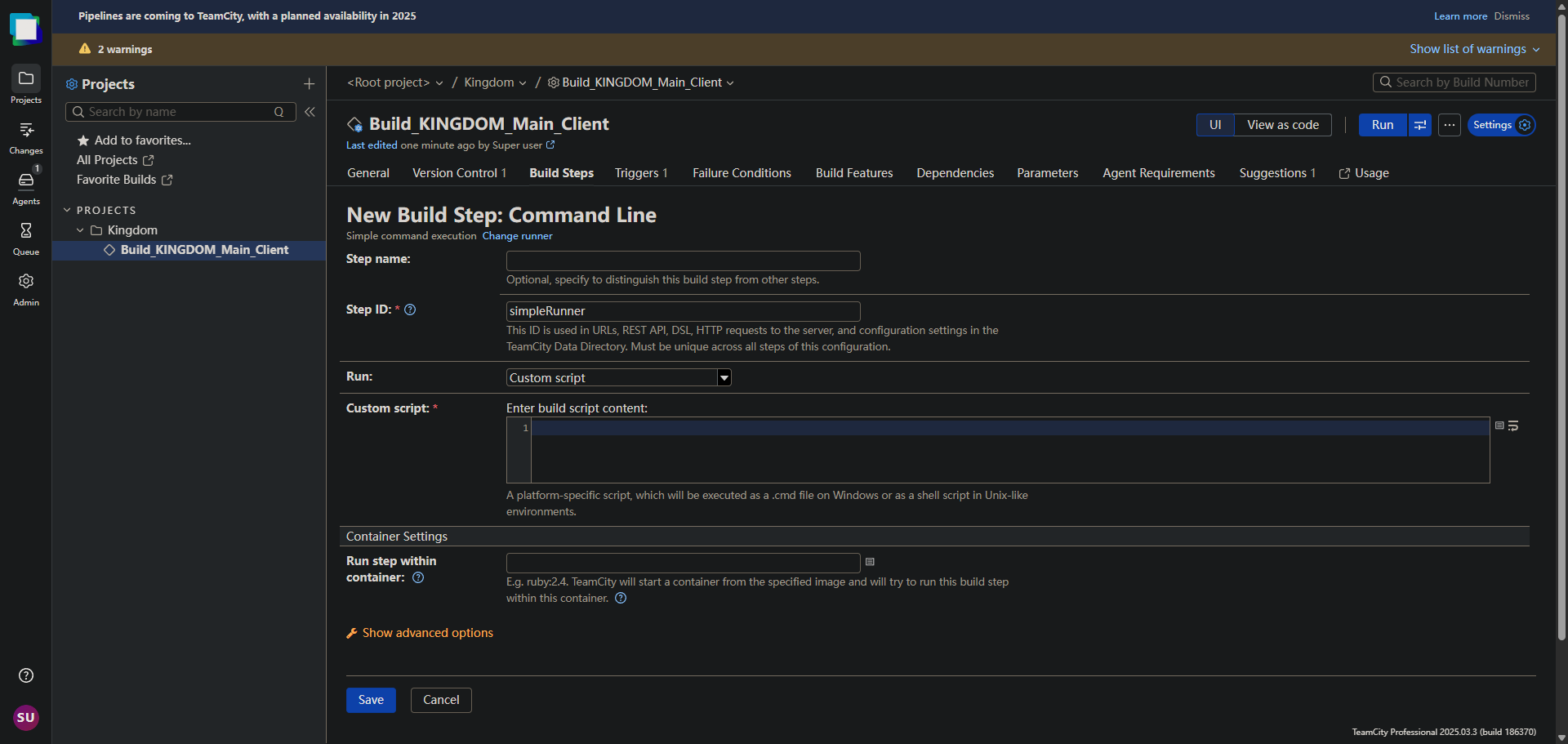Viewport: 1568px width, 744px height.
Task: Insert parameter reference icon next to script editor
Action: [x=1499, y=425]
